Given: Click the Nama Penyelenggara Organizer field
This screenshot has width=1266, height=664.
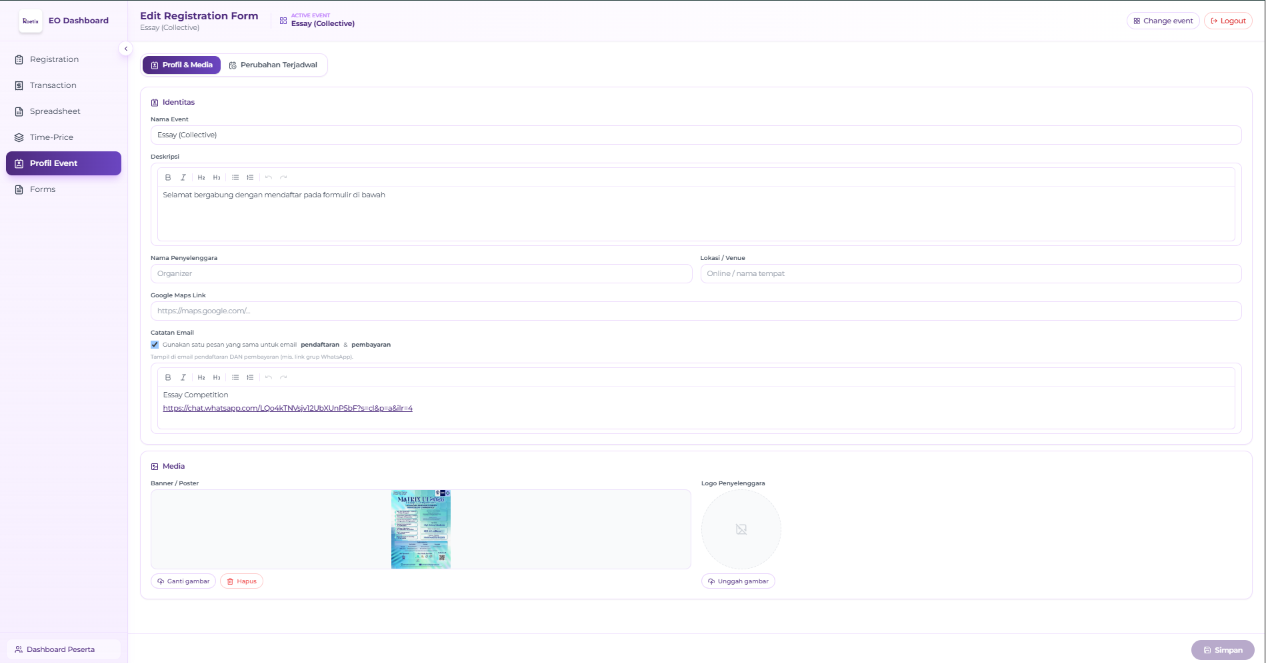Looking at the screenshot, I should (x=421, y=273).
